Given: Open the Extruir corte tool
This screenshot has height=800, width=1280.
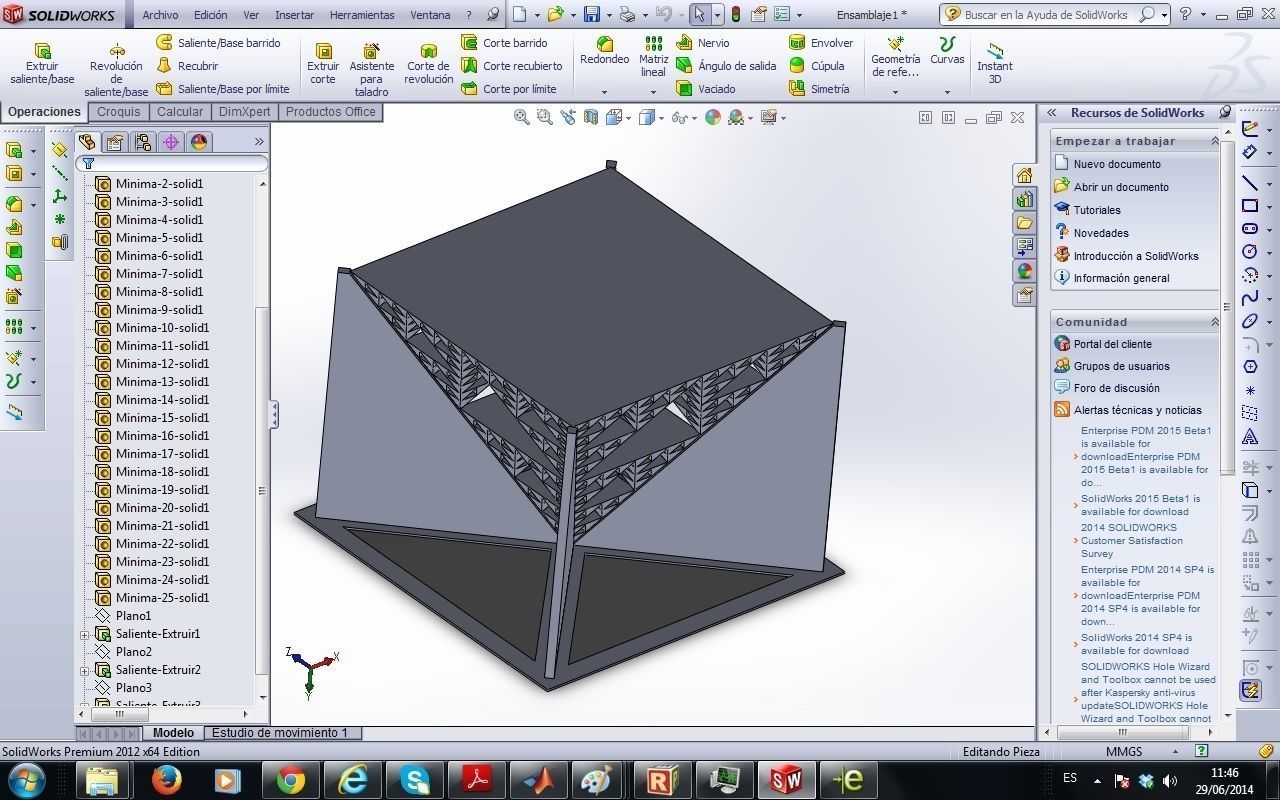Looking at the screenshot, I should tap(323, 64).
